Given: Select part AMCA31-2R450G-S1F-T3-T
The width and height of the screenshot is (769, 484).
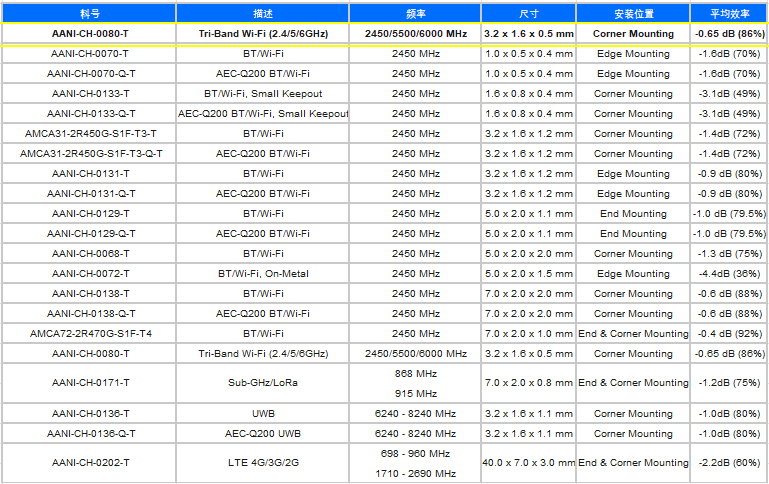Looking at the screenshot, I should coord(90,134).
